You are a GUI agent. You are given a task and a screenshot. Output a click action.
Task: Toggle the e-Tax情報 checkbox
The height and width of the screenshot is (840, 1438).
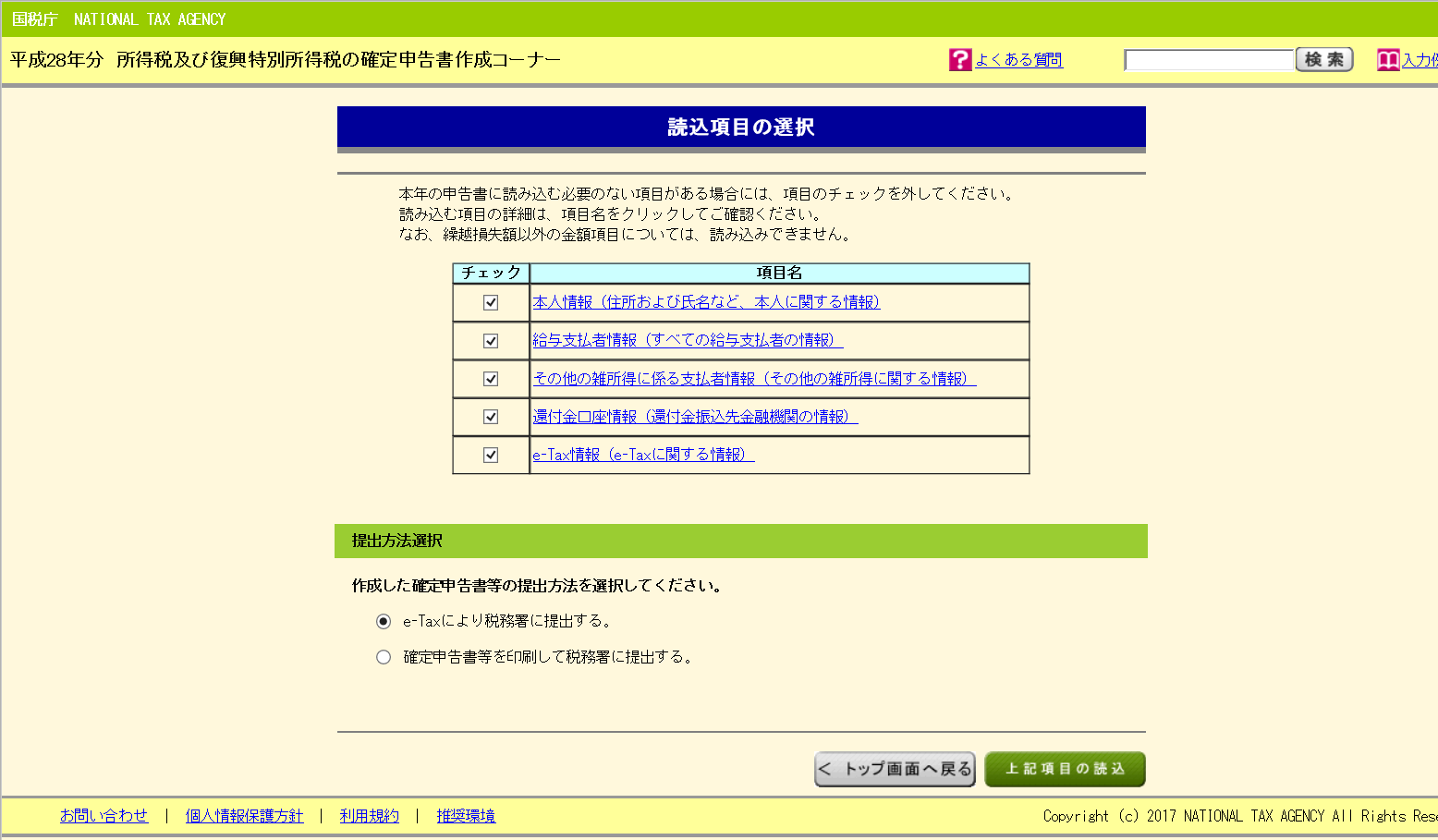(x=491, y=455)
